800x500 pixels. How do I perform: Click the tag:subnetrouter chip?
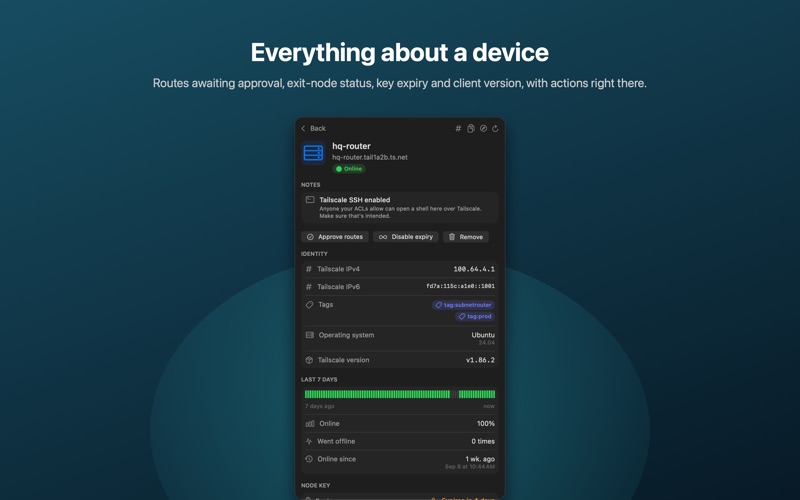pos(463,305)
